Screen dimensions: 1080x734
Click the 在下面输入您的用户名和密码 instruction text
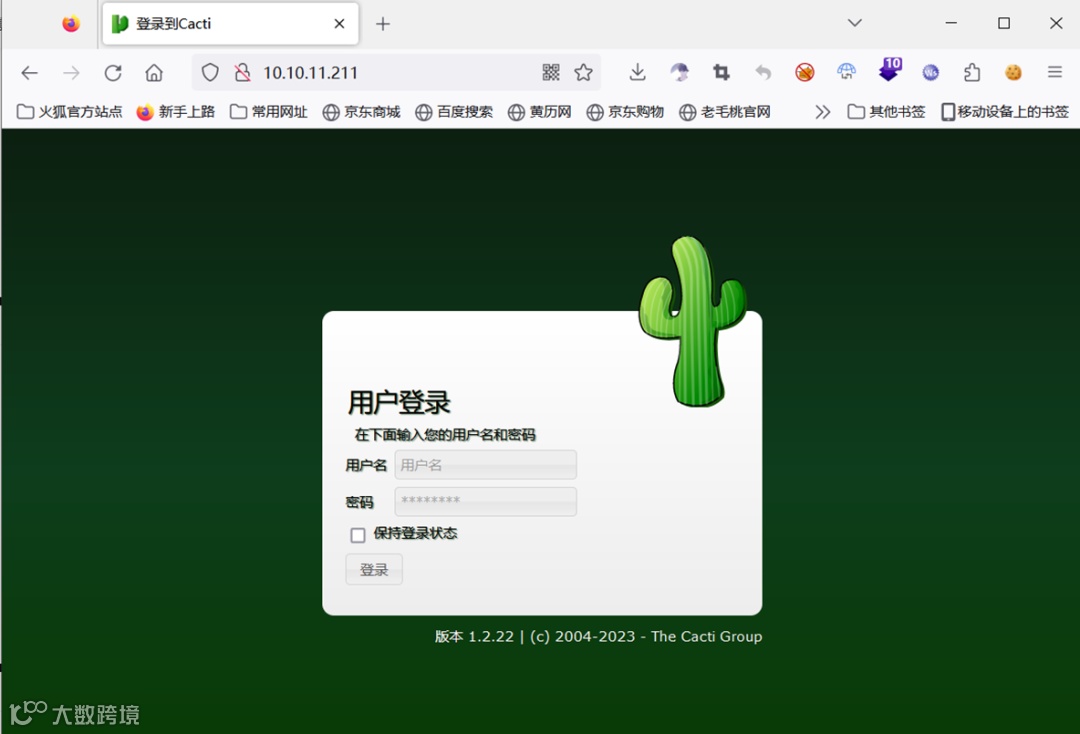click(x=445, y=434)
